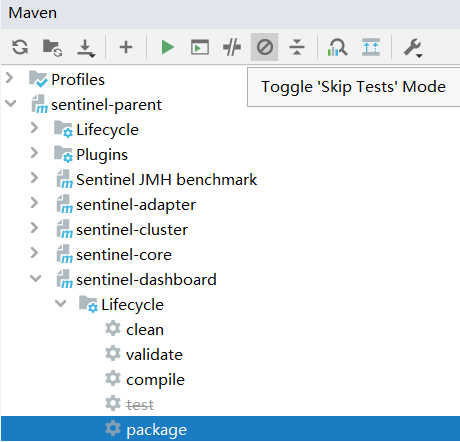Screen dimensions: 460x442
Task: Expand the Profiles node
Action: 10,78
